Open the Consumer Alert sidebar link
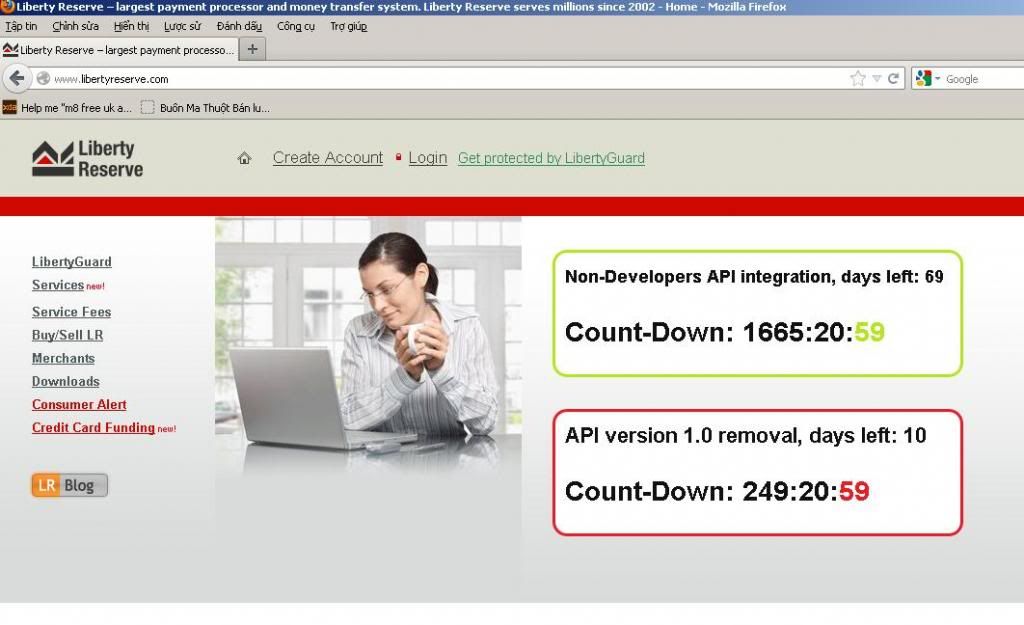 click(79, 405)
